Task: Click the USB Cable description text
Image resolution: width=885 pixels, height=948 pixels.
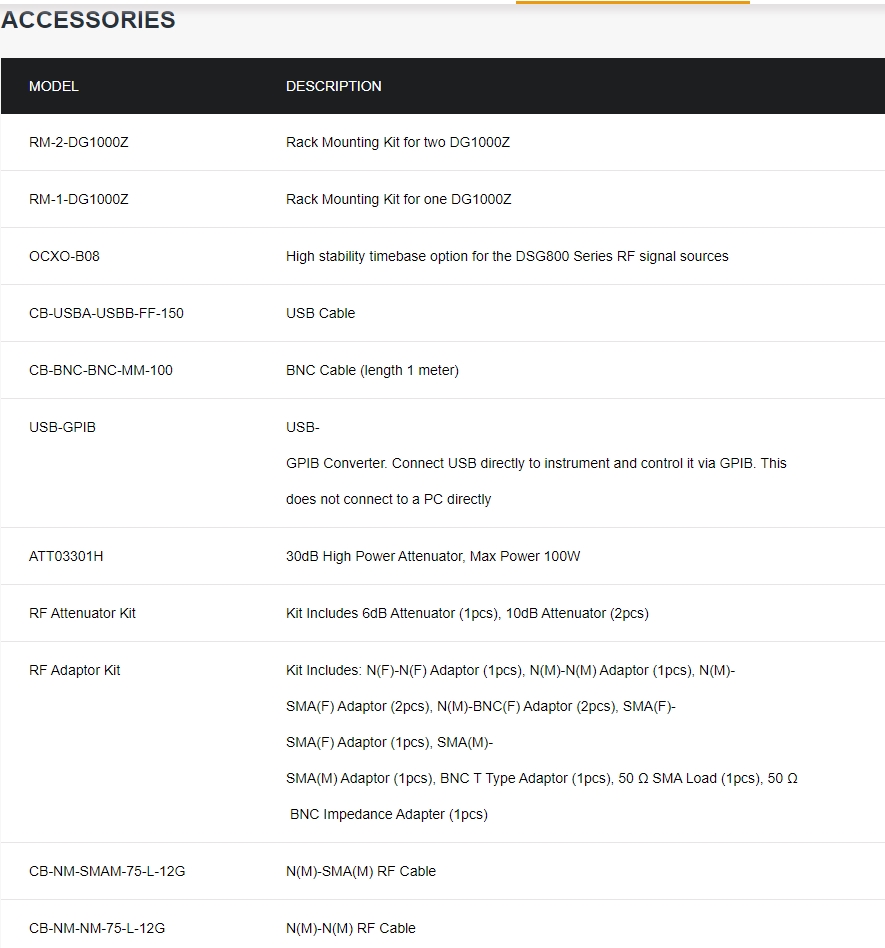Action: pyautogui.click(x=320, y=313)
